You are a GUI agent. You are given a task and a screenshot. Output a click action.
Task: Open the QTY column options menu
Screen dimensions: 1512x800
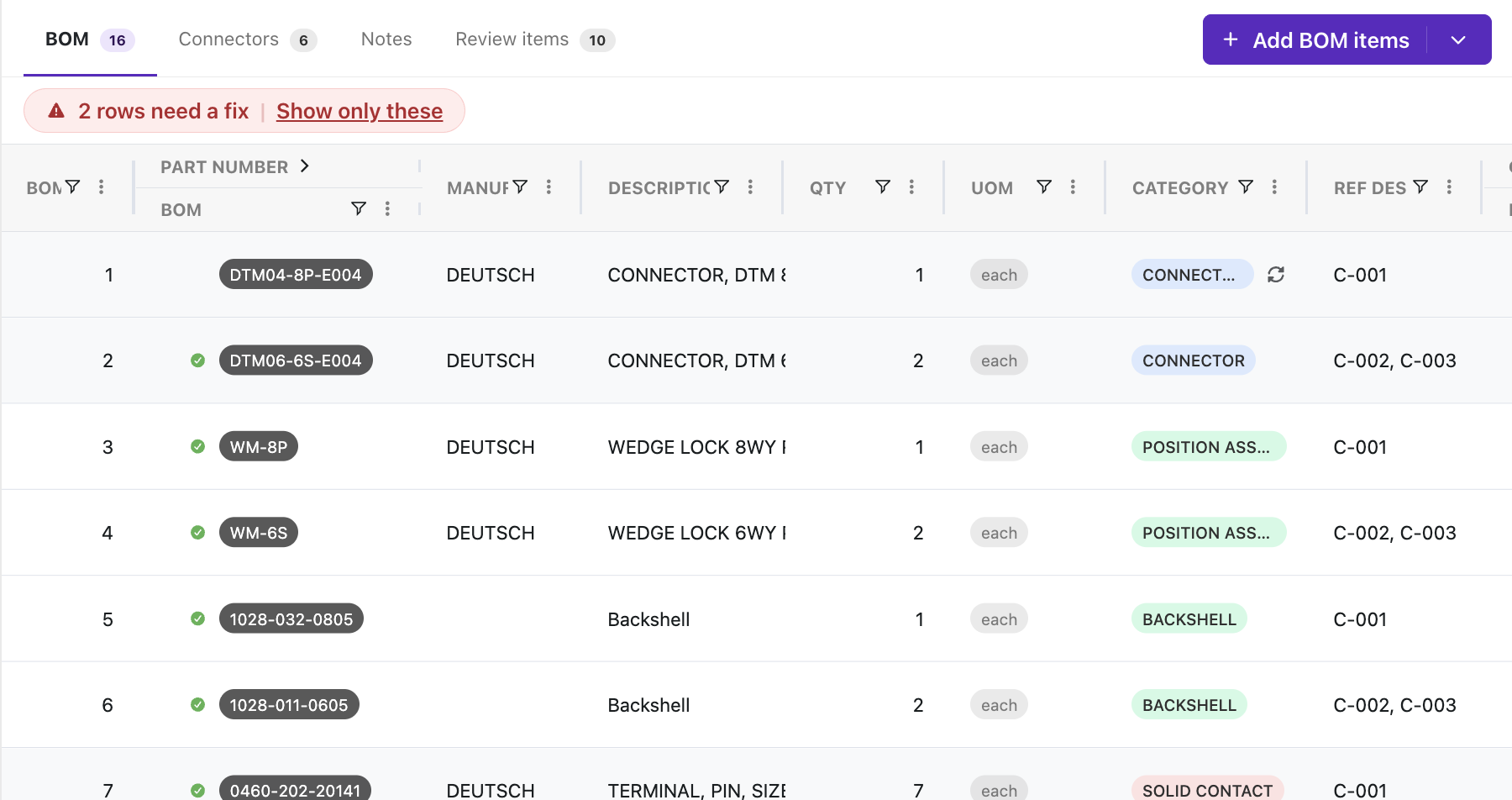pos(911,187)
